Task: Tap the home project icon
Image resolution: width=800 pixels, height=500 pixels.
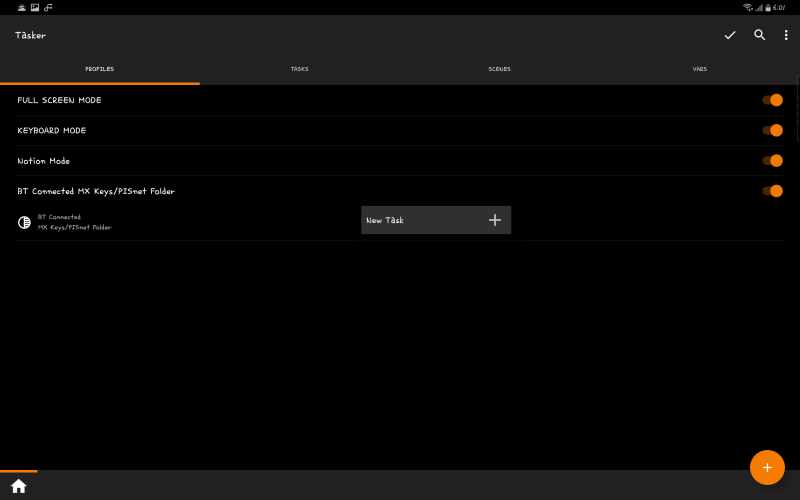Action: click(19, 486)
